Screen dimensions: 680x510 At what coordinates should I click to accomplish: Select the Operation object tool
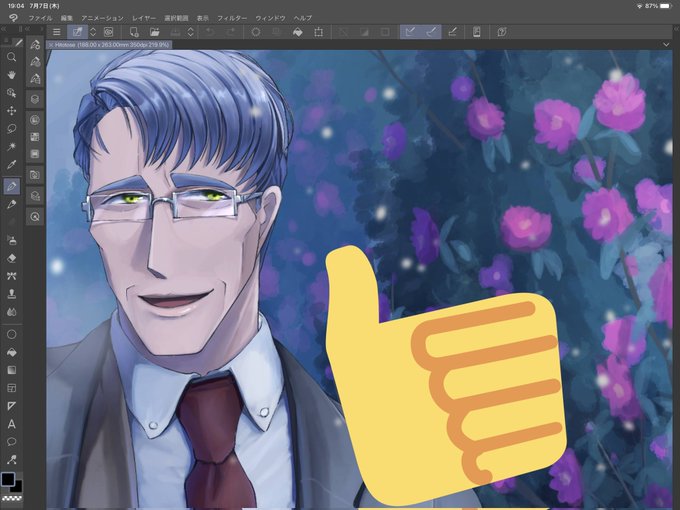coord(11,93)
